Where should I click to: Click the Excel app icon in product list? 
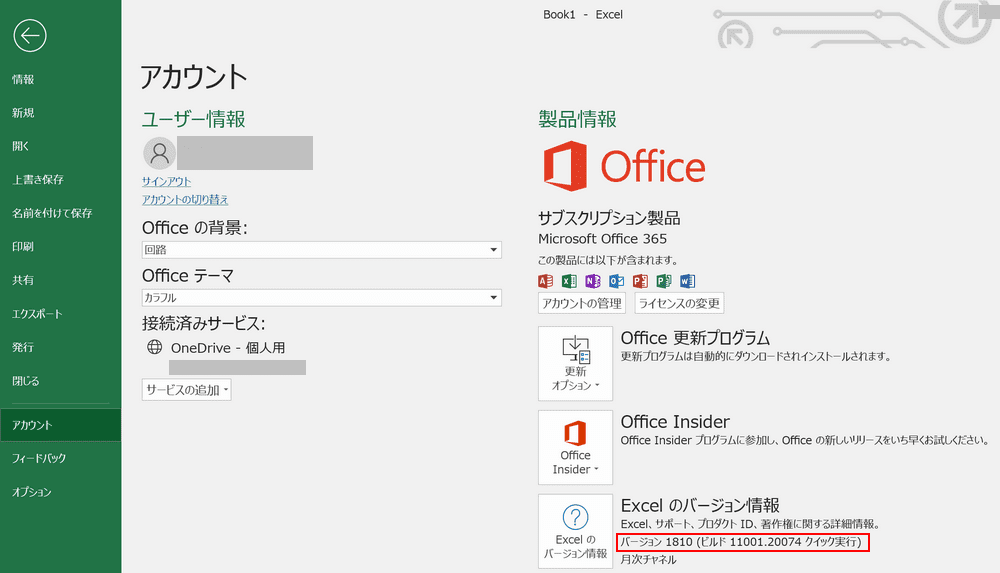point(569,281)
